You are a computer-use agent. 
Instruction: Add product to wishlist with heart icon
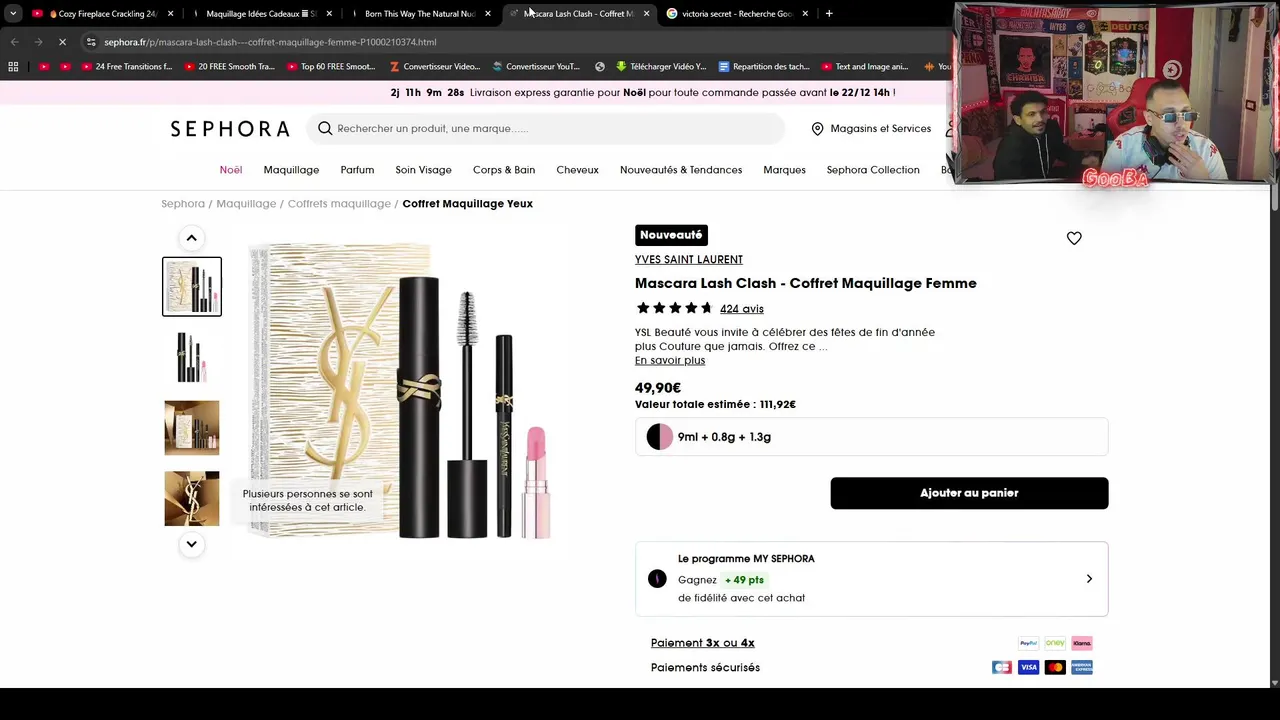click(1074, 238)
